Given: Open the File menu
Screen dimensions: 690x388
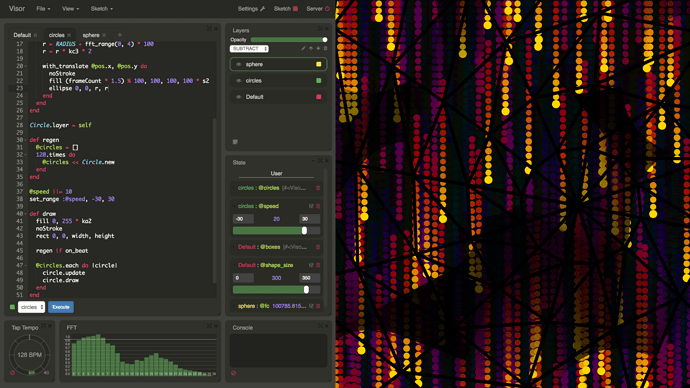Looking at the screenshot, I should click(43, 9).
